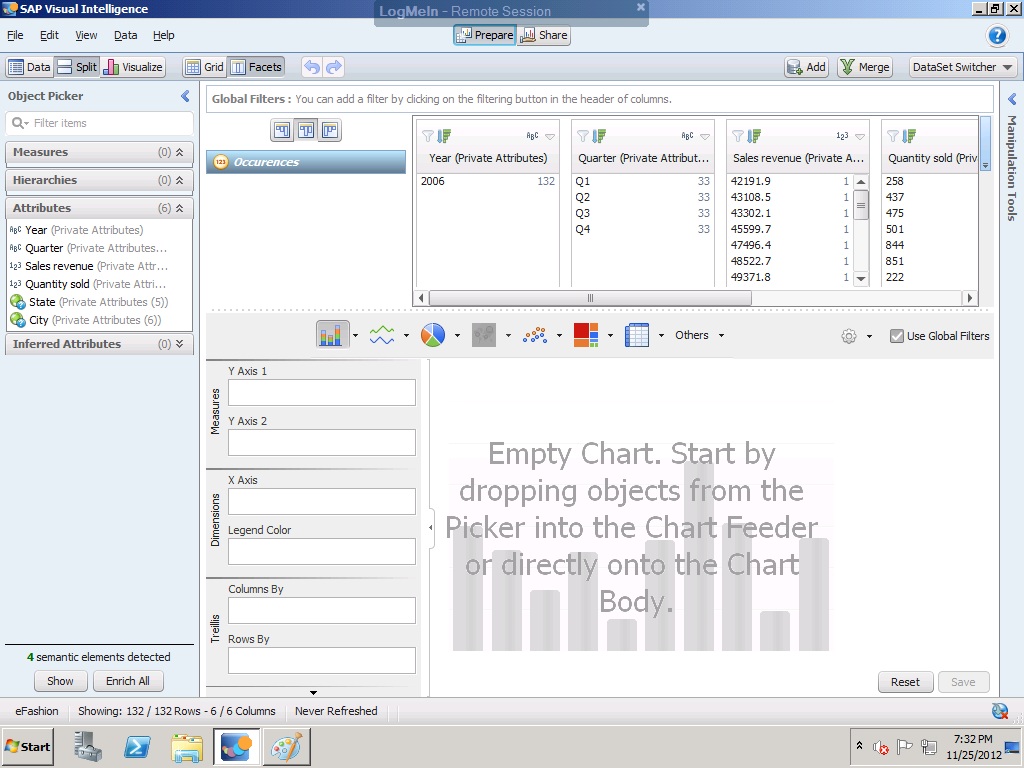Switch to Split view mode

point(77,67)
